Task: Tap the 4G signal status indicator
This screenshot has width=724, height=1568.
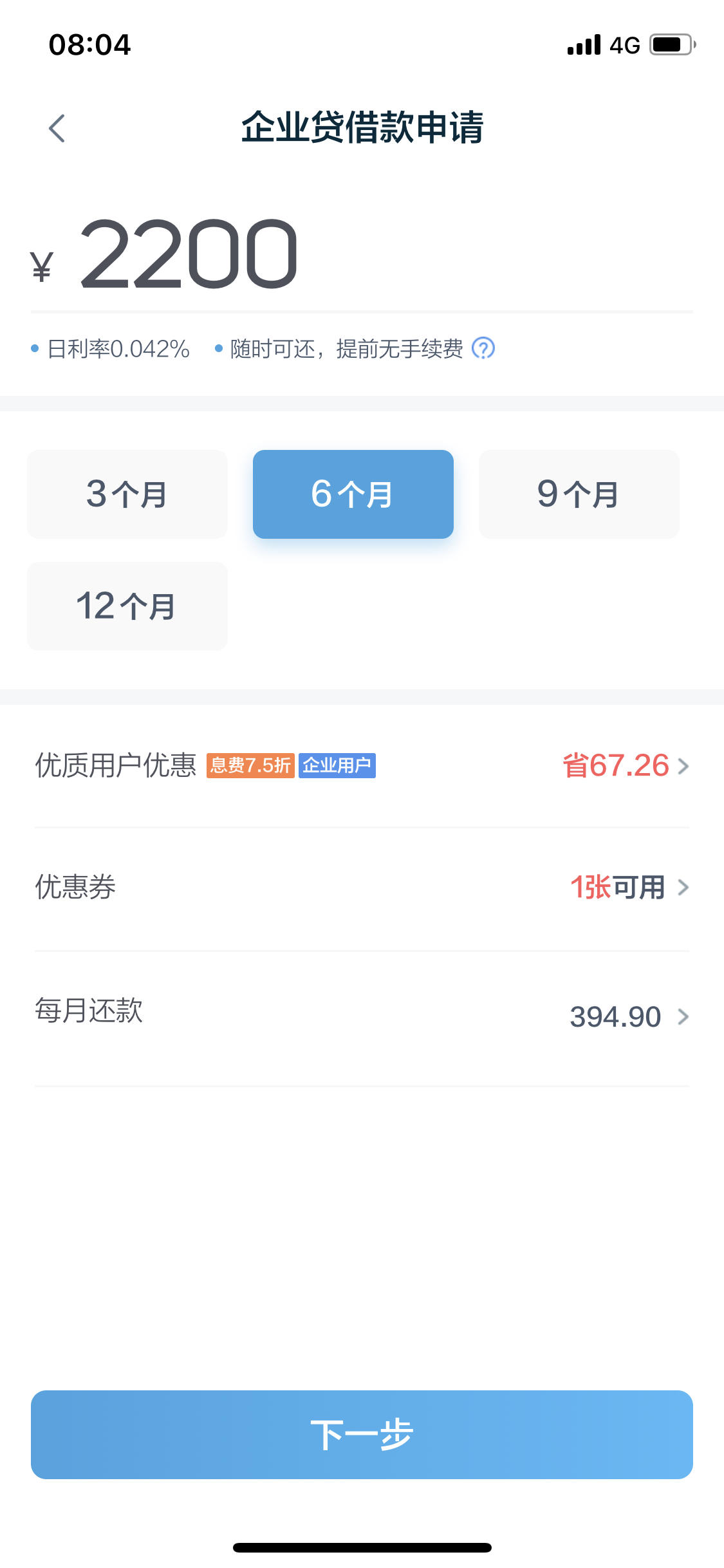Action: coord(625,45)
